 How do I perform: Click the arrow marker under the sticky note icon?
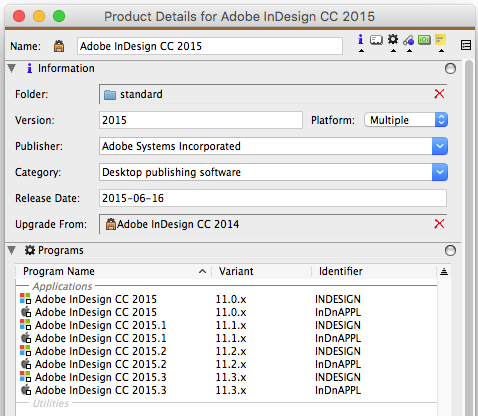441,51
